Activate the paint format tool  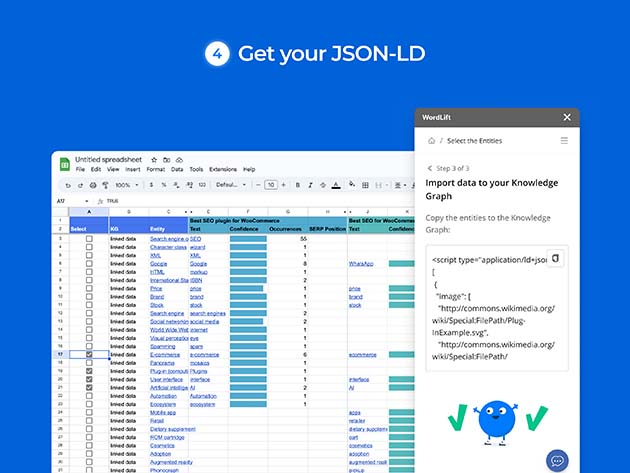[x=105, y=185]
